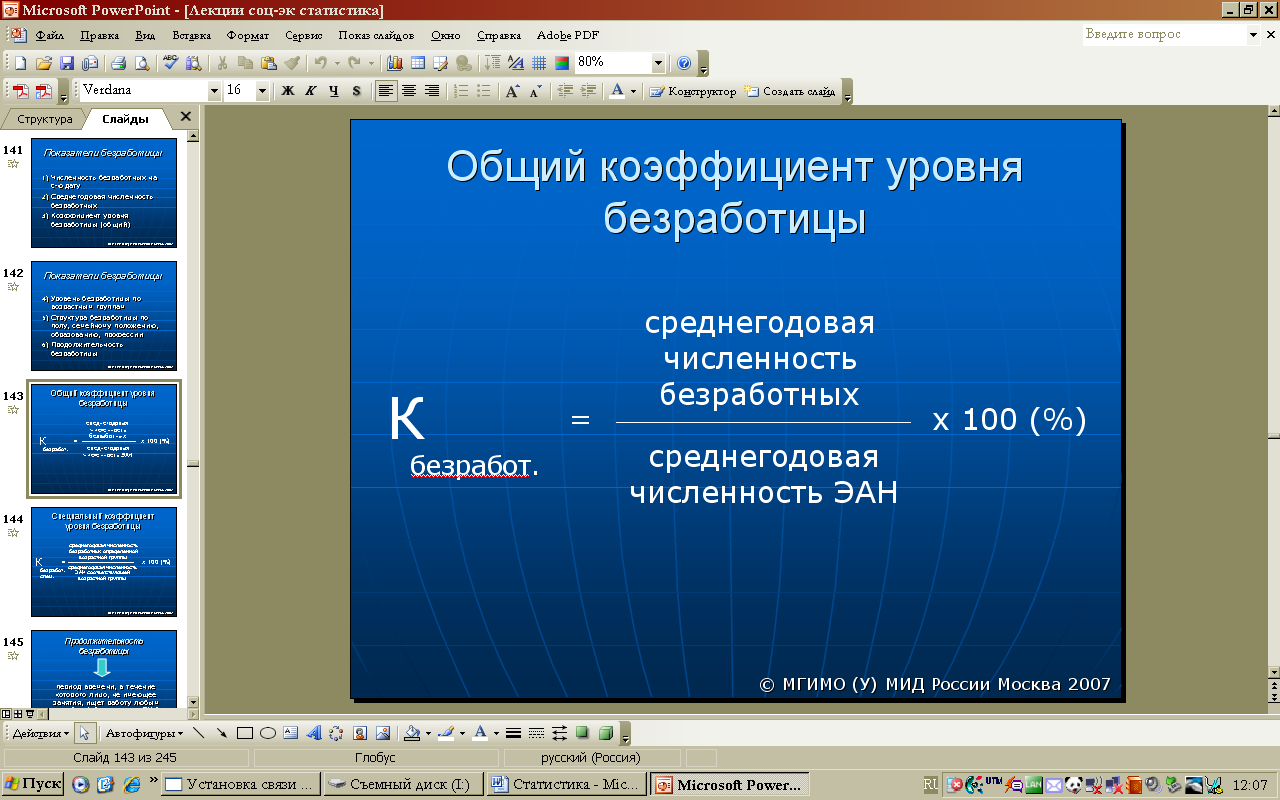Switch to the Структура tab

pyautogui.click(x=44, y=119)
